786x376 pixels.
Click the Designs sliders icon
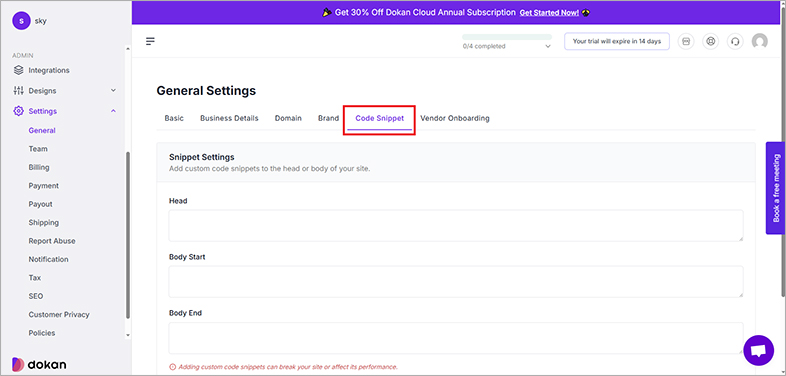click(x=19, y=91)
